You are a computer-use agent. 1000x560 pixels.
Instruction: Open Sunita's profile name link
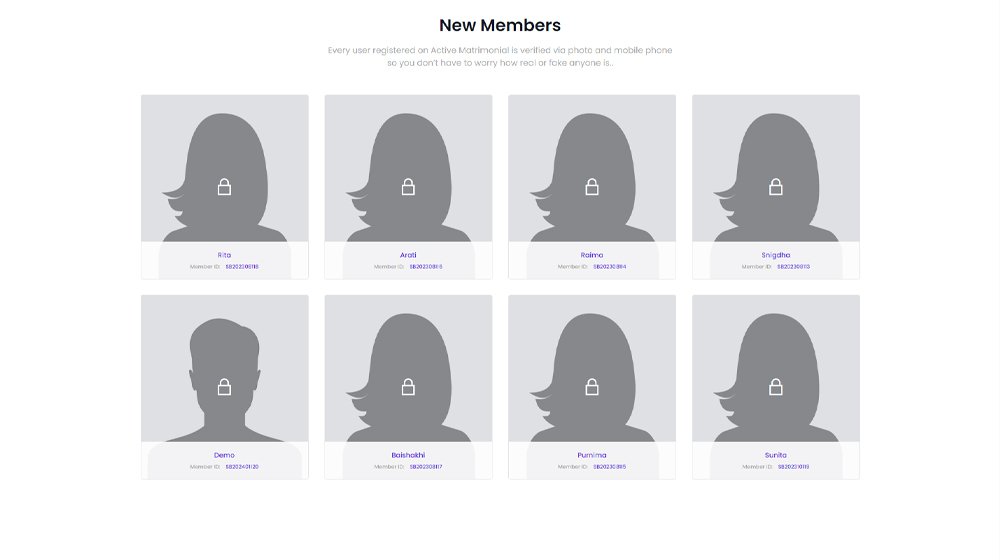coord(776,455)
